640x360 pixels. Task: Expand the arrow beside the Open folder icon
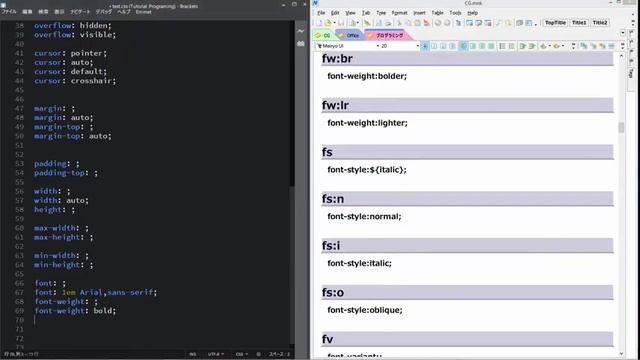tap(334, 23)
